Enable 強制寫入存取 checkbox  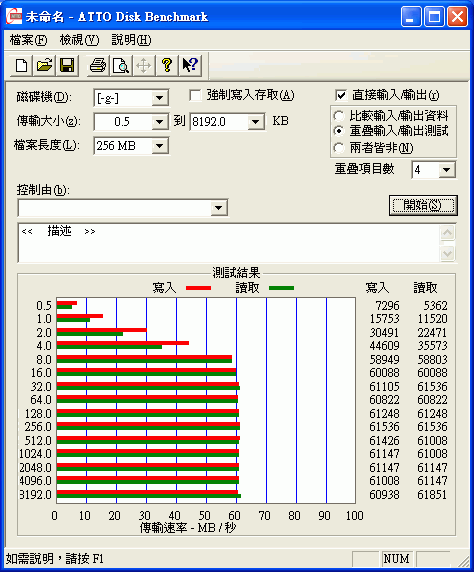[x=196, y=96]
